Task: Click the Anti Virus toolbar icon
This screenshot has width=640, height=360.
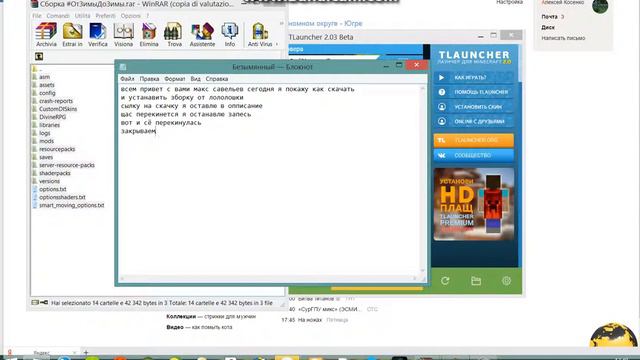Action: pyautogui.click(x=260, y=34)
